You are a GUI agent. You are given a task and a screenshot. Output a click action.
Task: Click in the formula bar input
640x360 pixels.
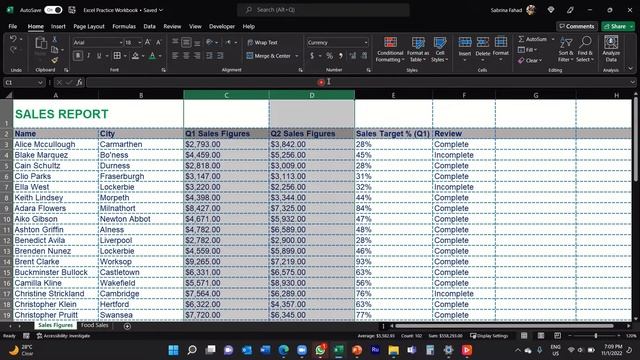click(x=357, y=82)
